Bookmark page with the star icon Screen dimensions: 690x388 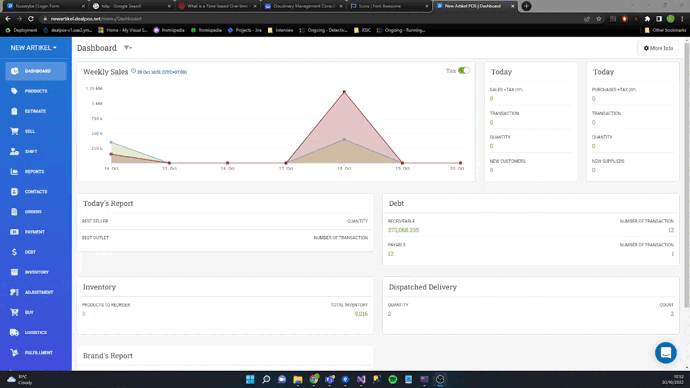(598, 19)
